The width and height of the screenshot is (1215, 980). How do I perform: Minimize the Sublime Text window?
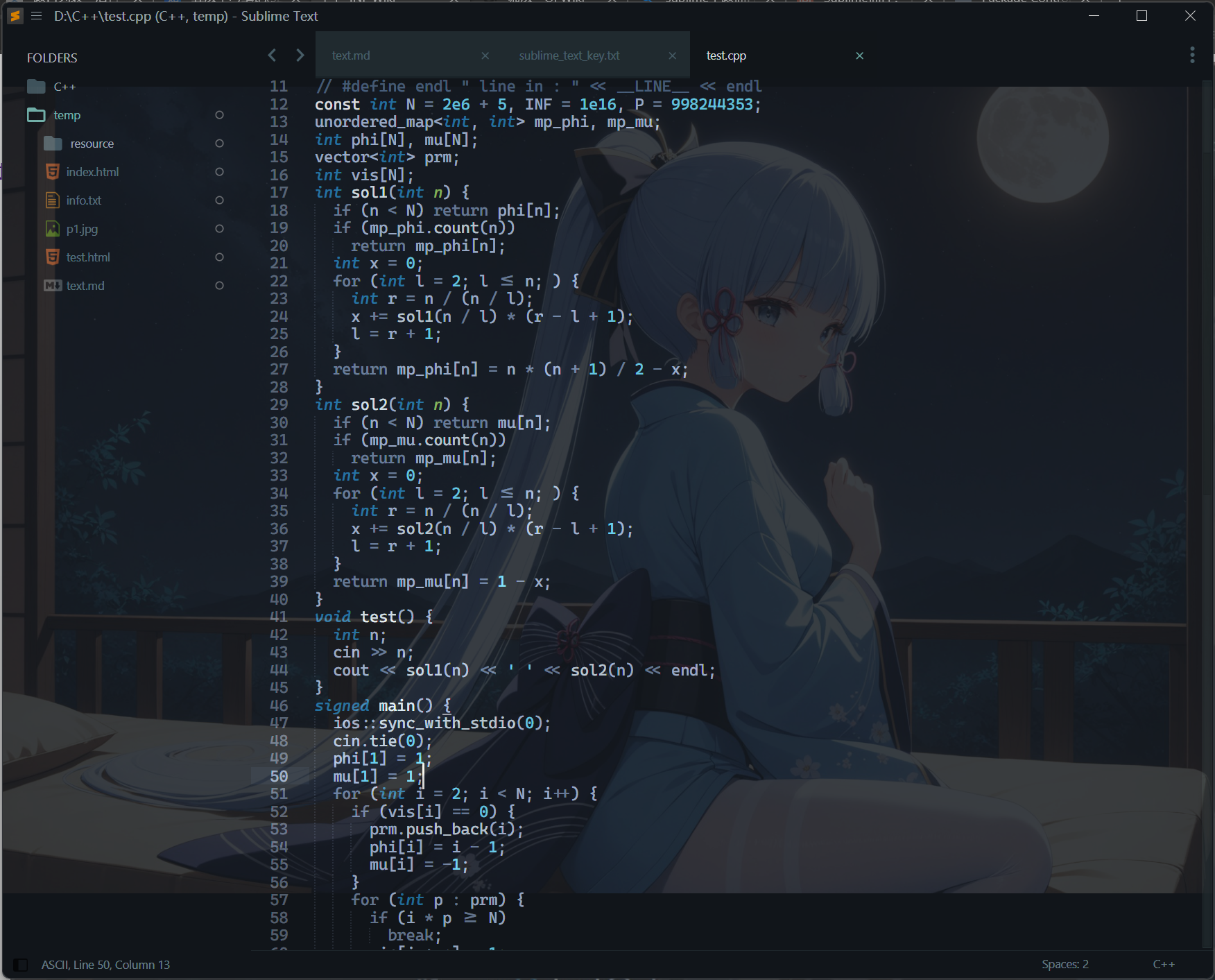pyautogui.click(x=1094, y=15)
